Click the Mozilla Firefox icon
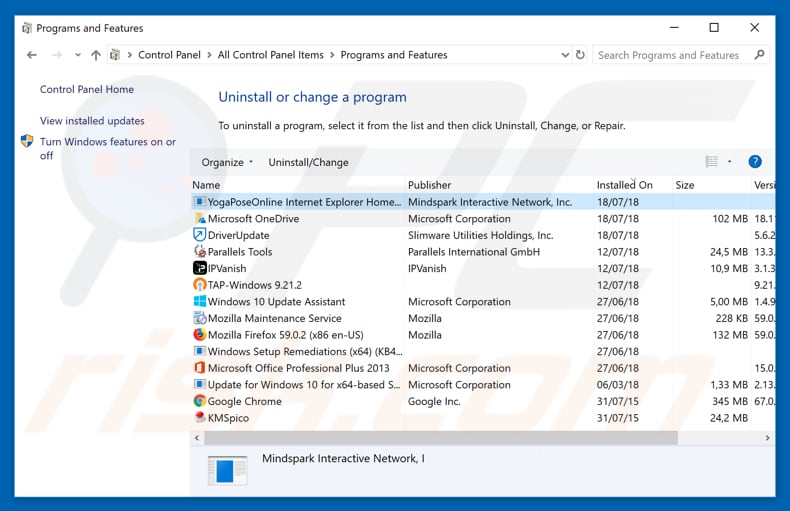Viewport: 790px width, 511px height. click(200, 335)
